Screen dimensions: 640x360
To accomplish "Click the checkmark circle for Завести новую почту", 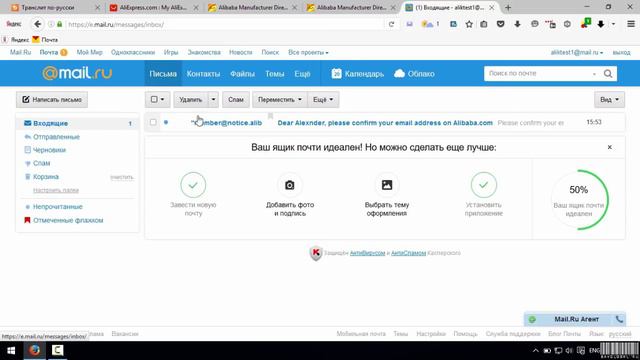I will tap(193, 185).
